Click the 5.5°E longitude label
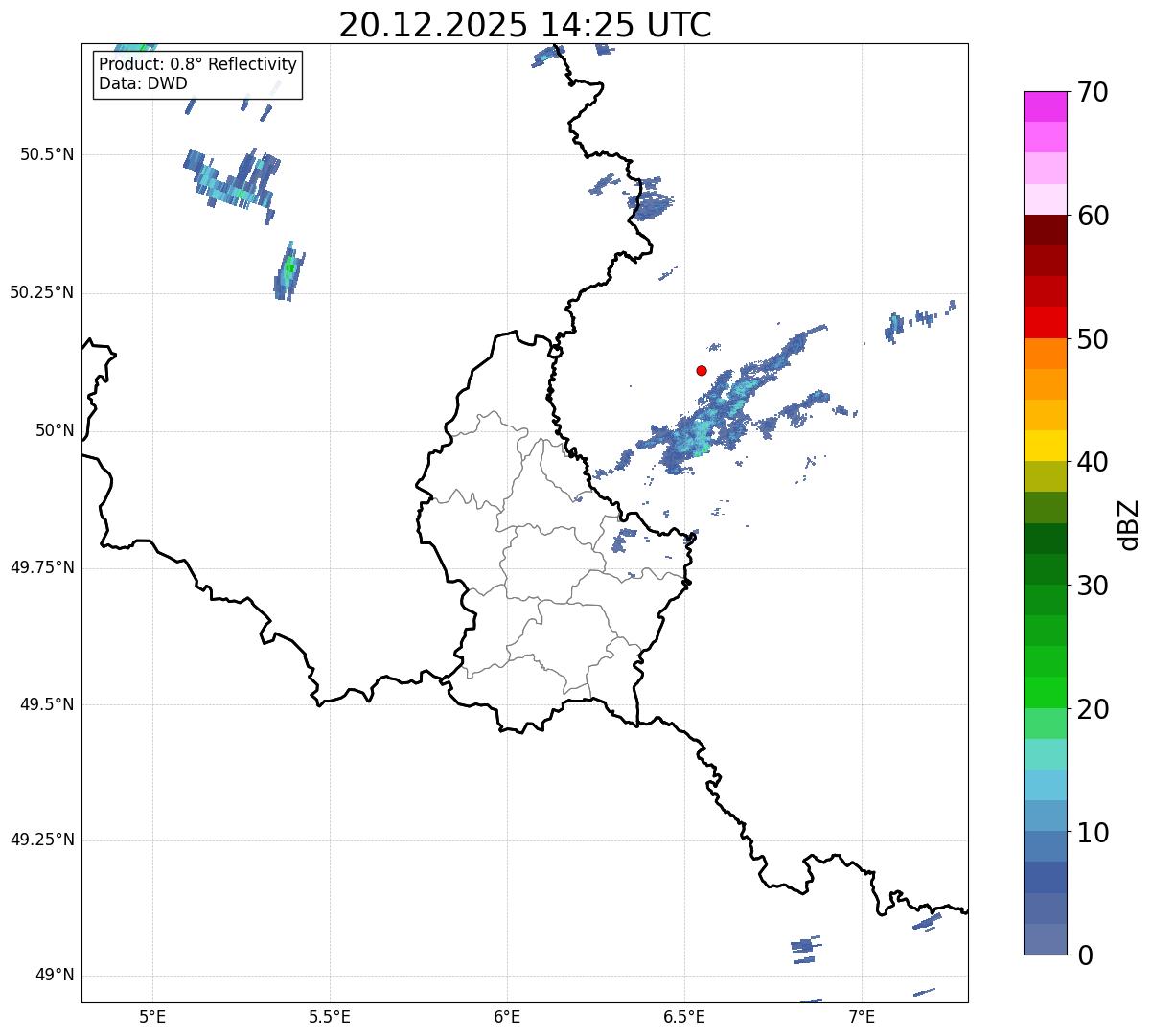Viewport: 1152px width, 1036px height. 330,1017
